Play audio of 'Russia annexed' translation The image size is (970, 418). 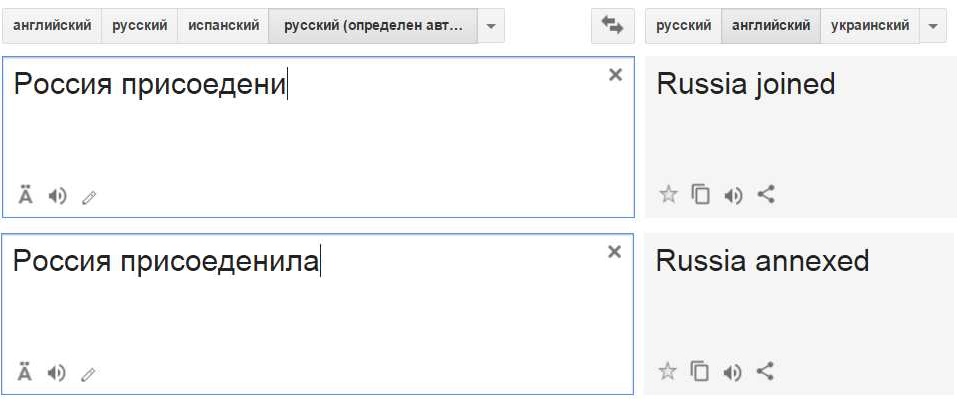733,373
